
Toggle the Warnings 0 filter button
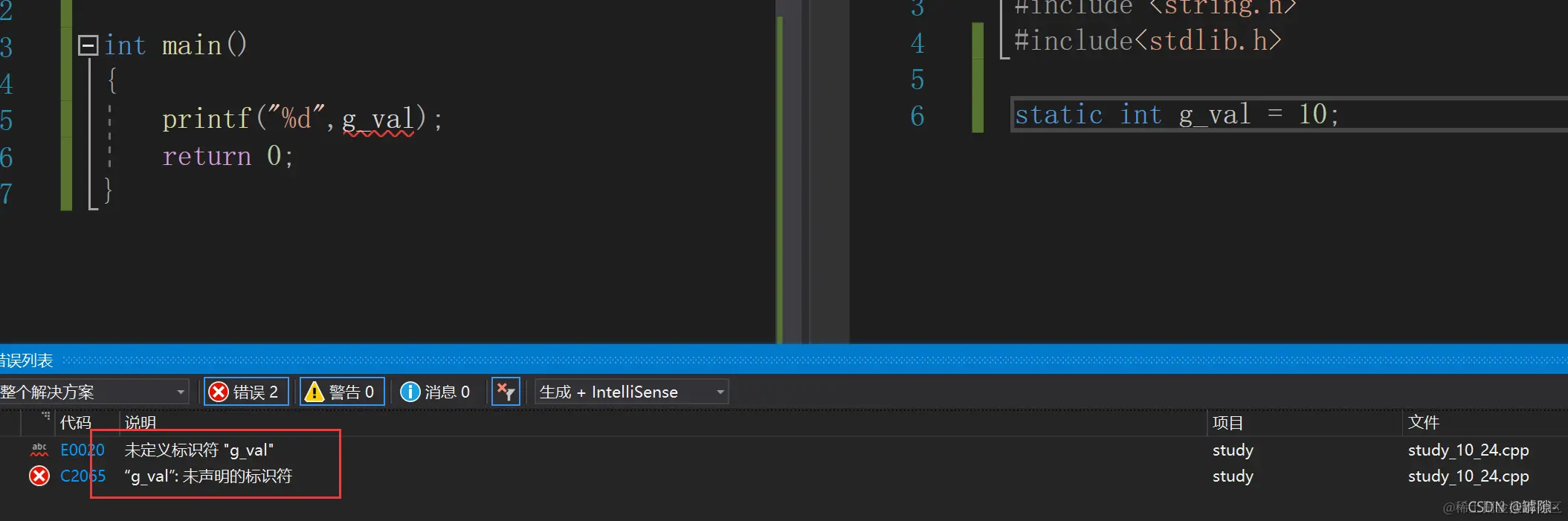(x=342, y=392)
